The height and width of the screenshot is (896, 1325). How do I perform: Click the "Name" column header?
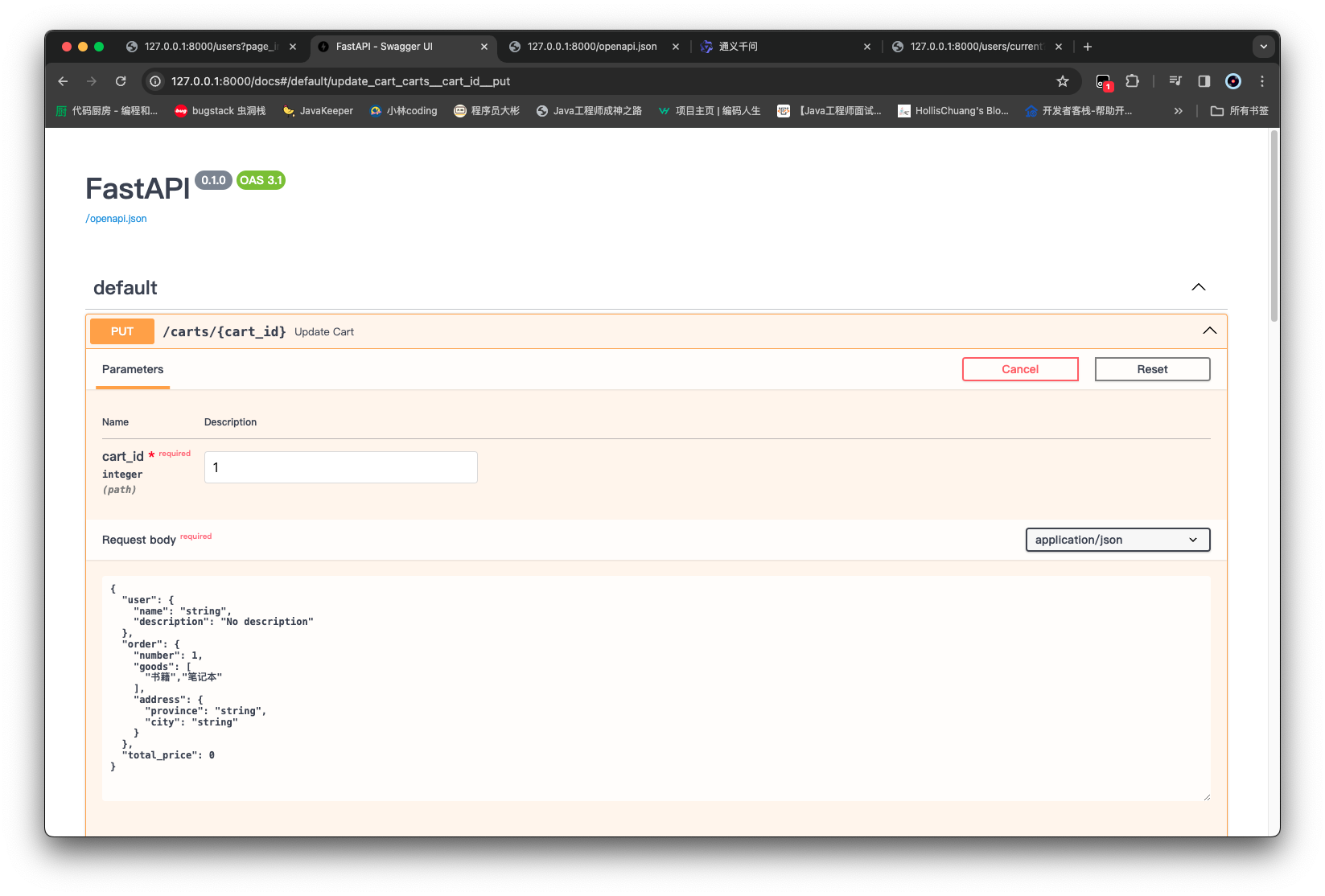115,422
